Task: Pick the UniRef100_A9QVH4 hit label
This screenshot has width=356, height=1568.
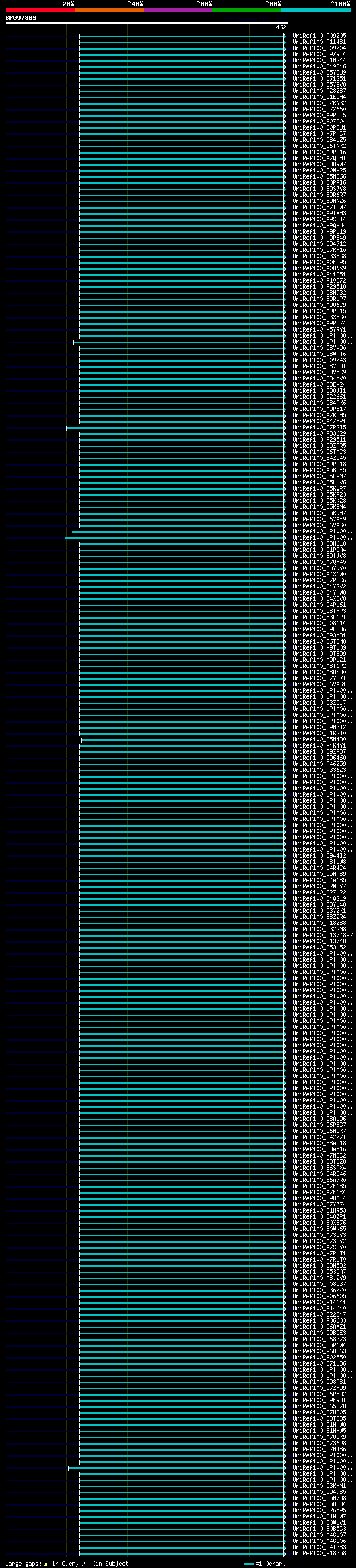Action: tap(319, 225)
